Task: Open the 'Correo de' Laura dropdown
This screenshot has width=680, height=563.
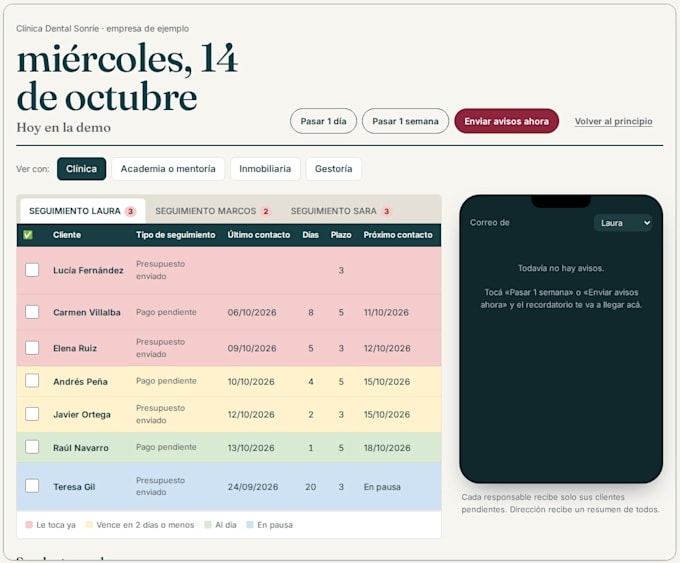Action: [623, 223]
